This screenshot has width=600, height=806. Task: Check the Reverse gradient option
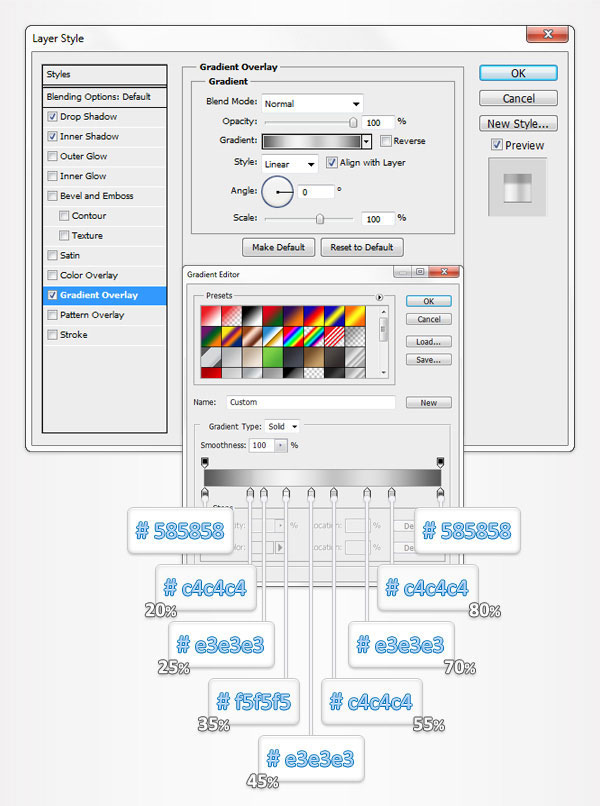[x=386, y=141]
